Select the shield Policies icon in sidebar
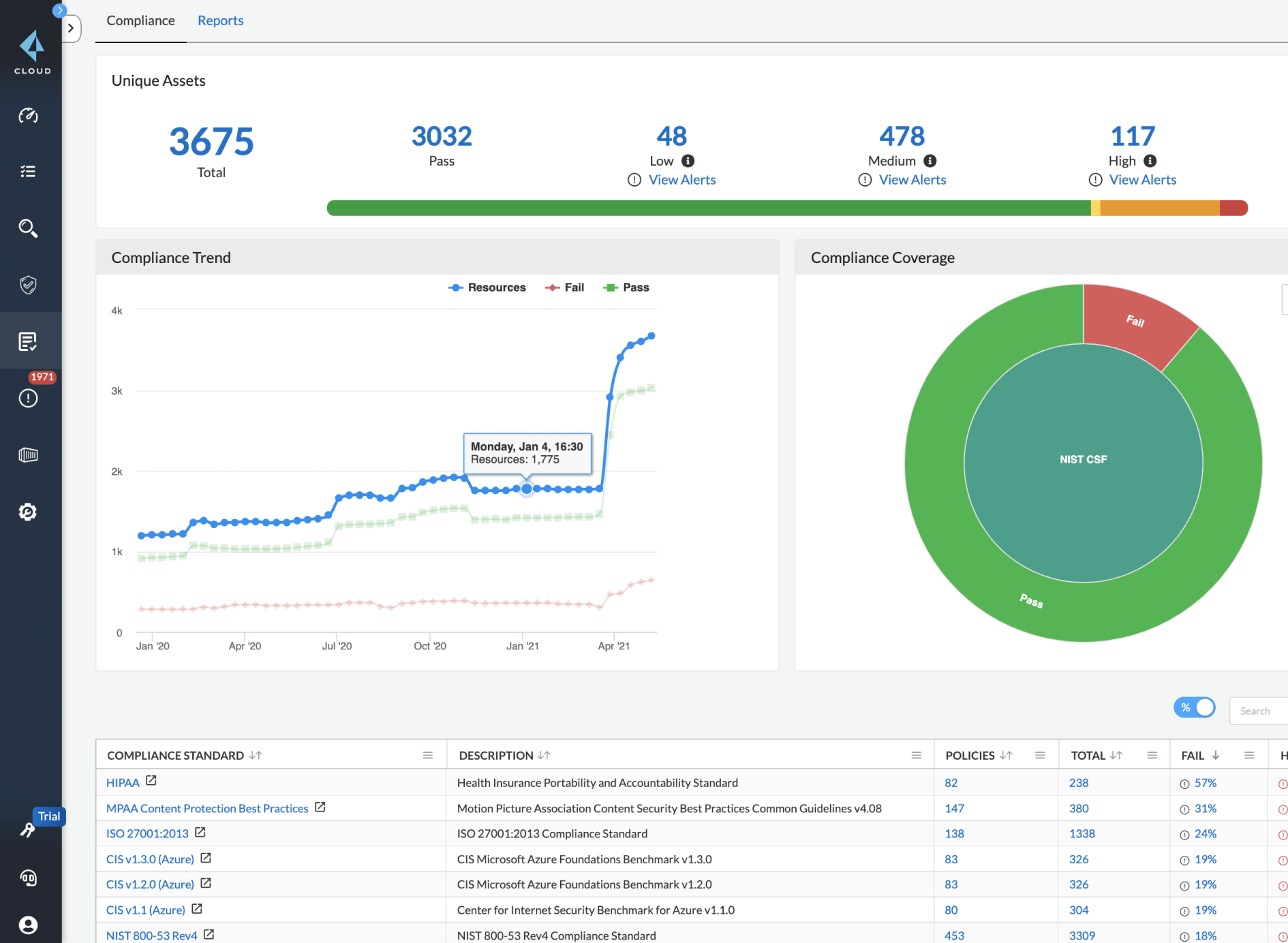 pyautogui.click(x=28, y=285)
